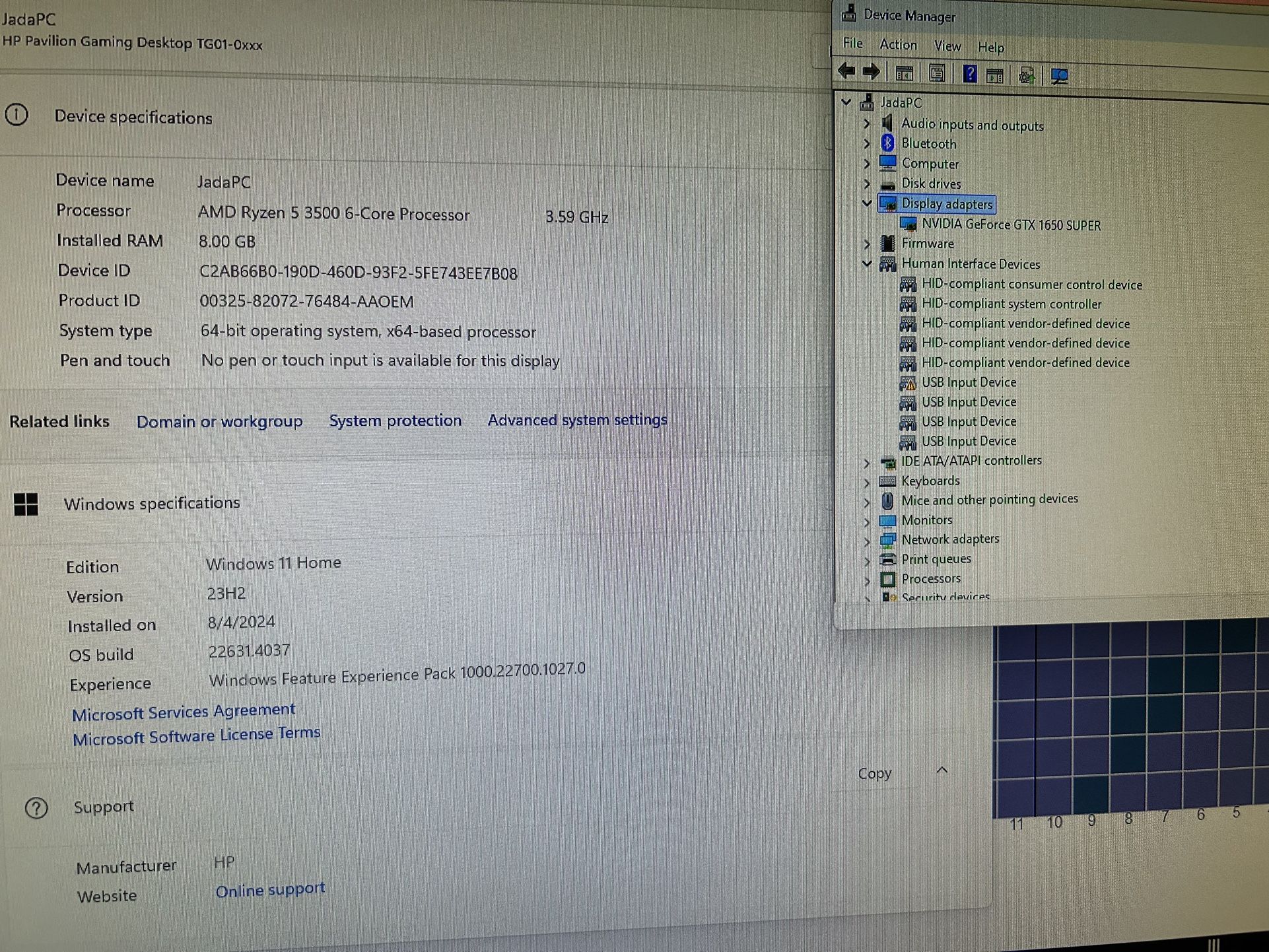1269x952 pixels.
Task: Expand the Bluetooth chevron
Action: pyautogui.click(x=867, y=143)
